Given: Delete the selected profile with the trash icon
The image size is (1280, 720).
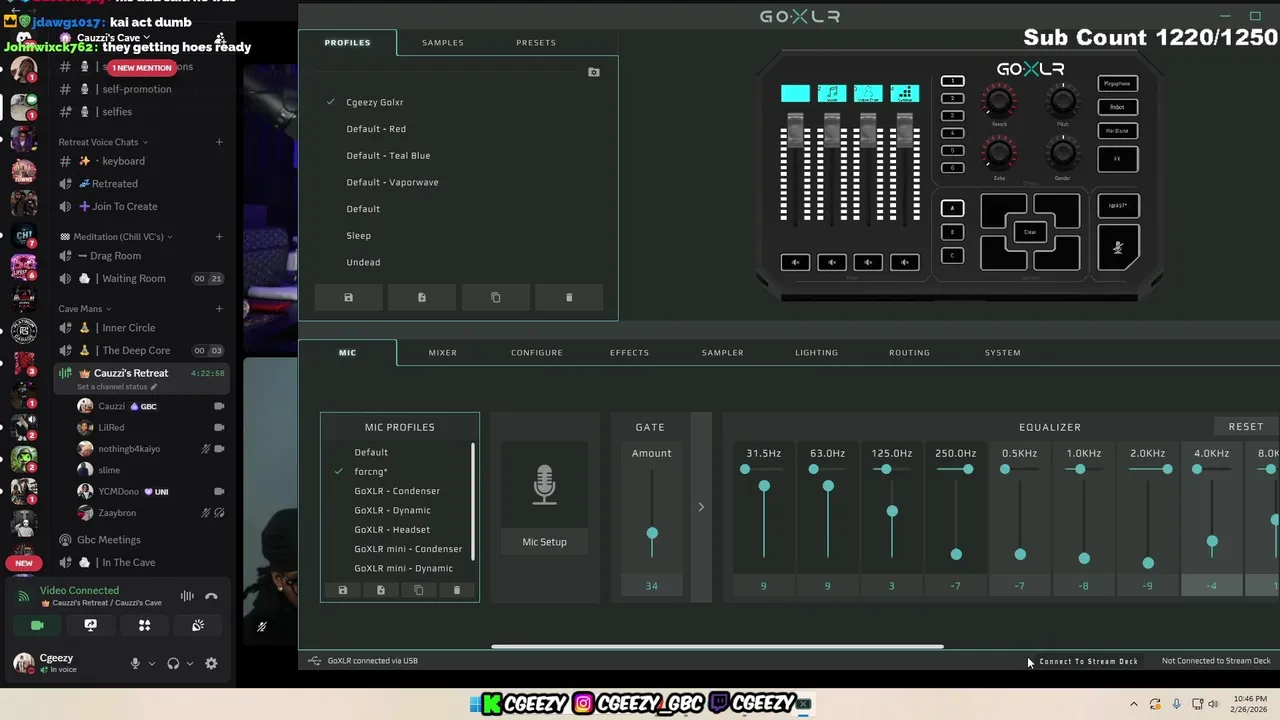Looking at the screenshot, I should pyautogui.click(x=569, y=297).
